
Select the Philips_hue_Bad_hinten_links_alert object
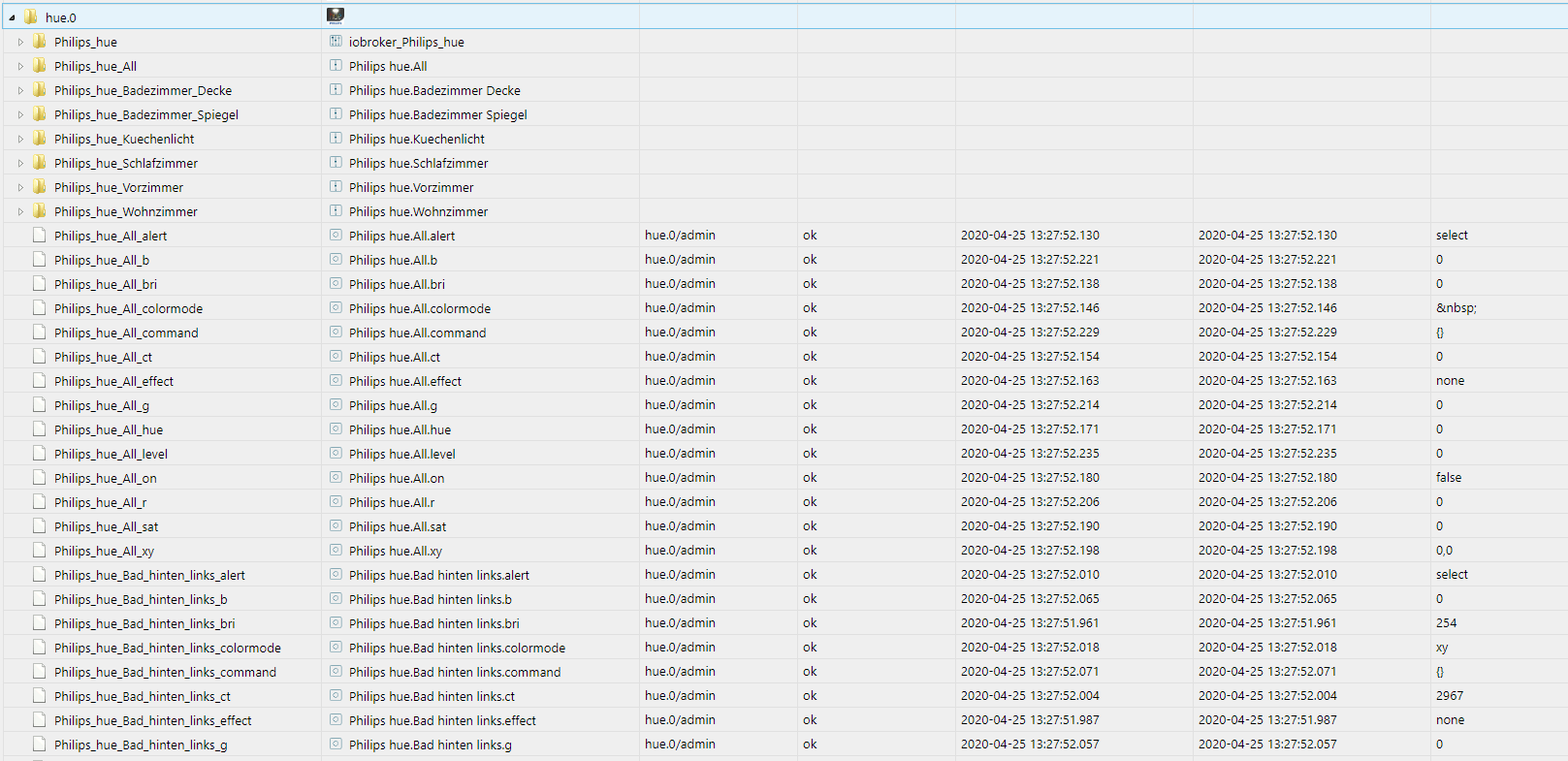(149, 575)
